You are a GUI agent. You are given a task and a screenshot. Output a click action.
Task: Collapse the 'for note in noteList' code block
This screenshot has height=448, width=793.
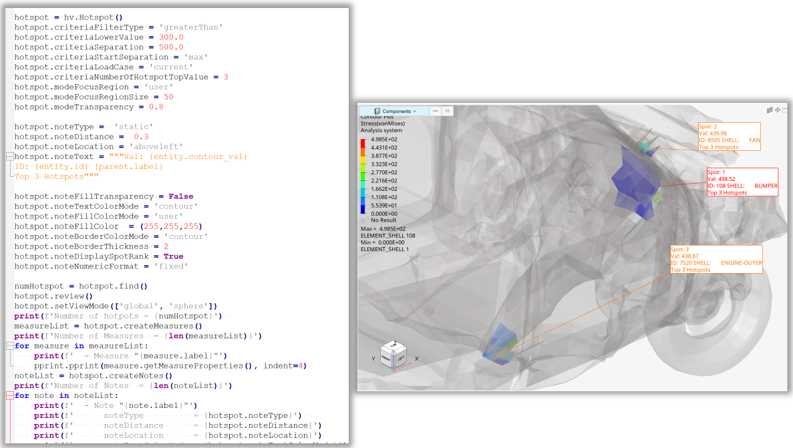[x=10, y=395]
